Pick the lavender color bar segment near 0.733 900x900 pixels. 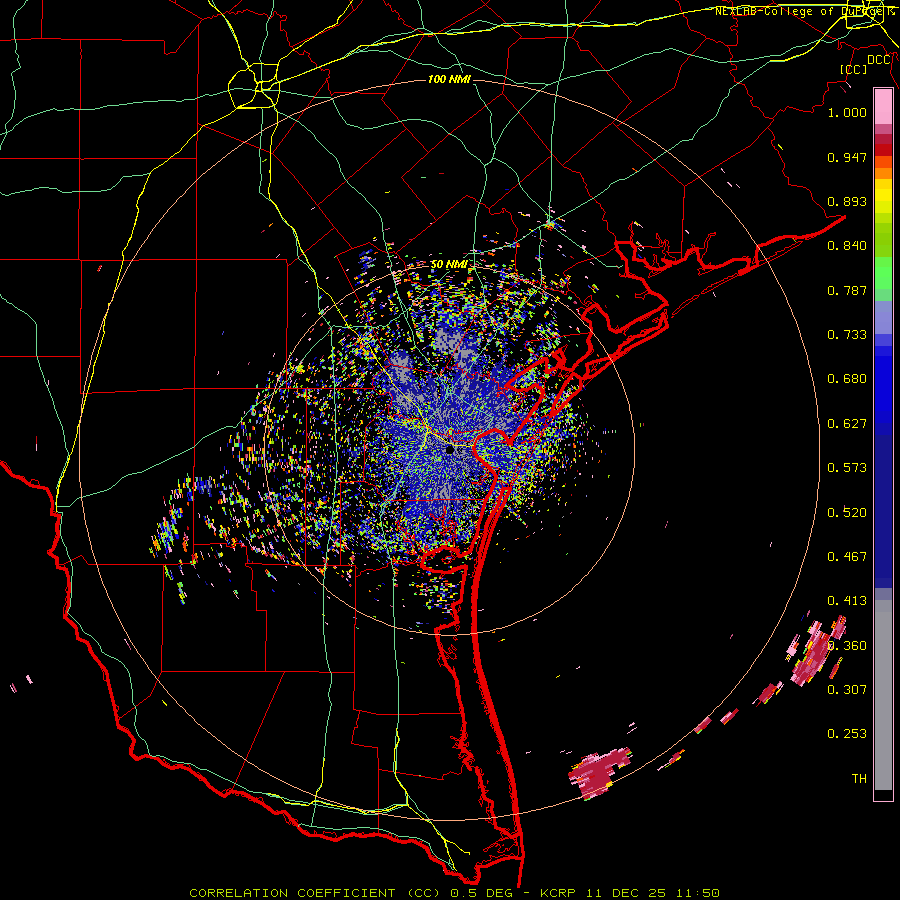click(883, 317)
